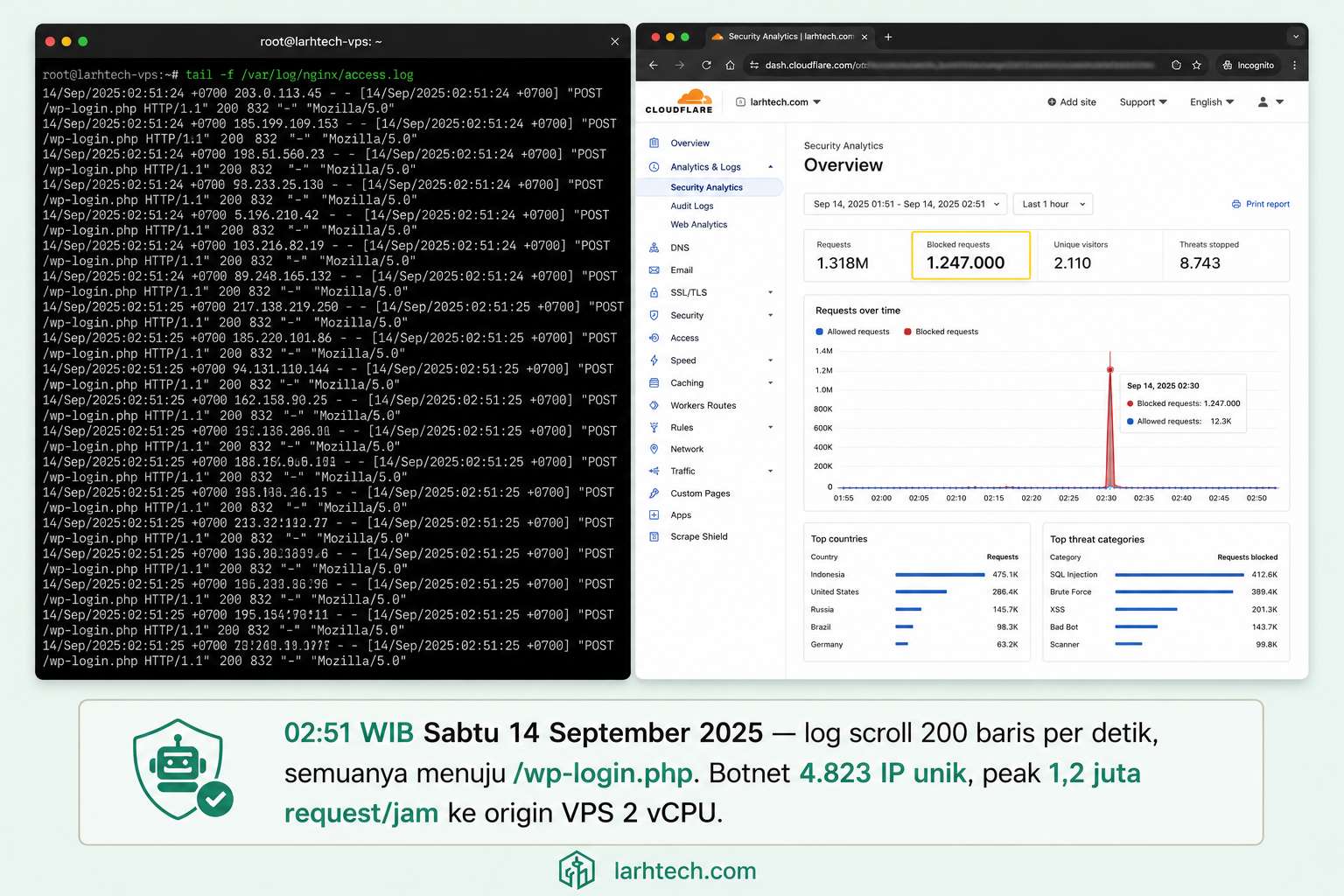Click the site info icon in address bar
The height and width of the screenshot is (896, 1344).
(754, 65)
